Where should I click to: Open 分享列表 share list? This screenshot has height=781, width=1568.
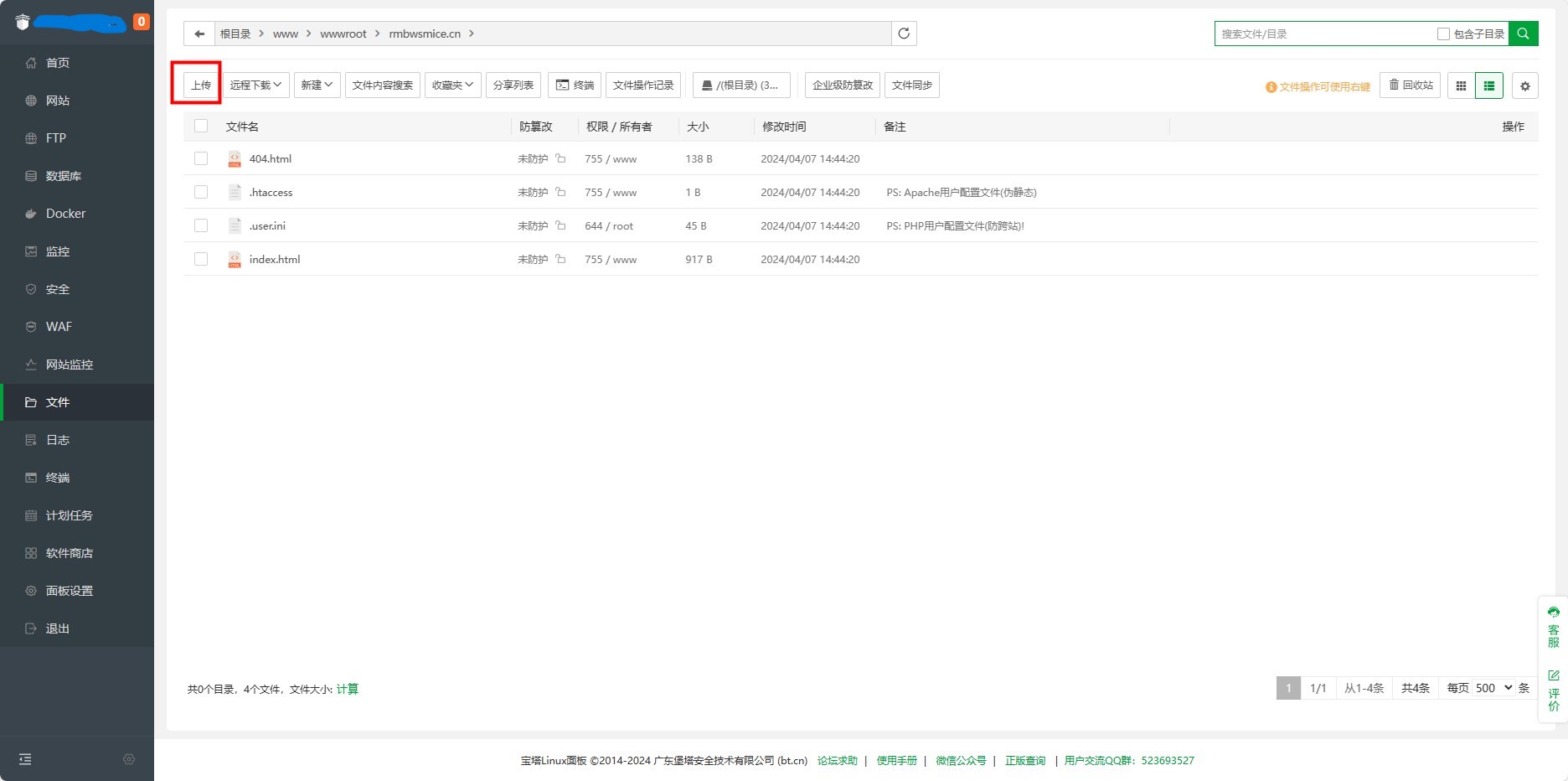point(513,85)
